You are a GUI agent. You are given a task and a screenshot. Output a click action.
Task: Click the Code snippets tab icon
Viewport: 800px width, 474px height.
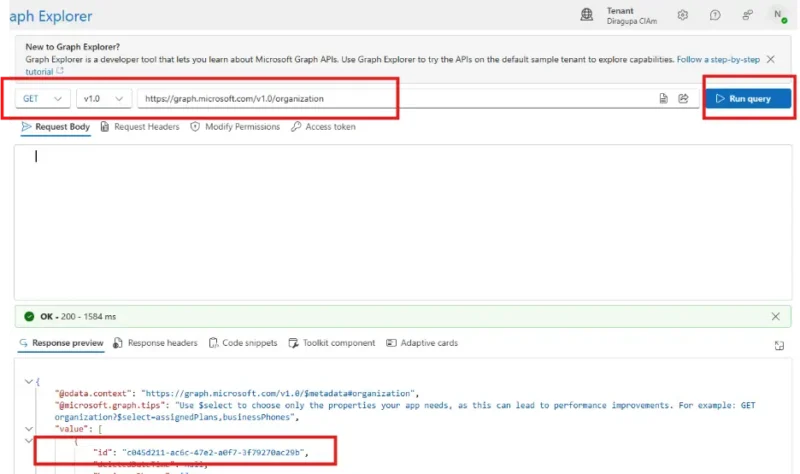click(213, 343)
